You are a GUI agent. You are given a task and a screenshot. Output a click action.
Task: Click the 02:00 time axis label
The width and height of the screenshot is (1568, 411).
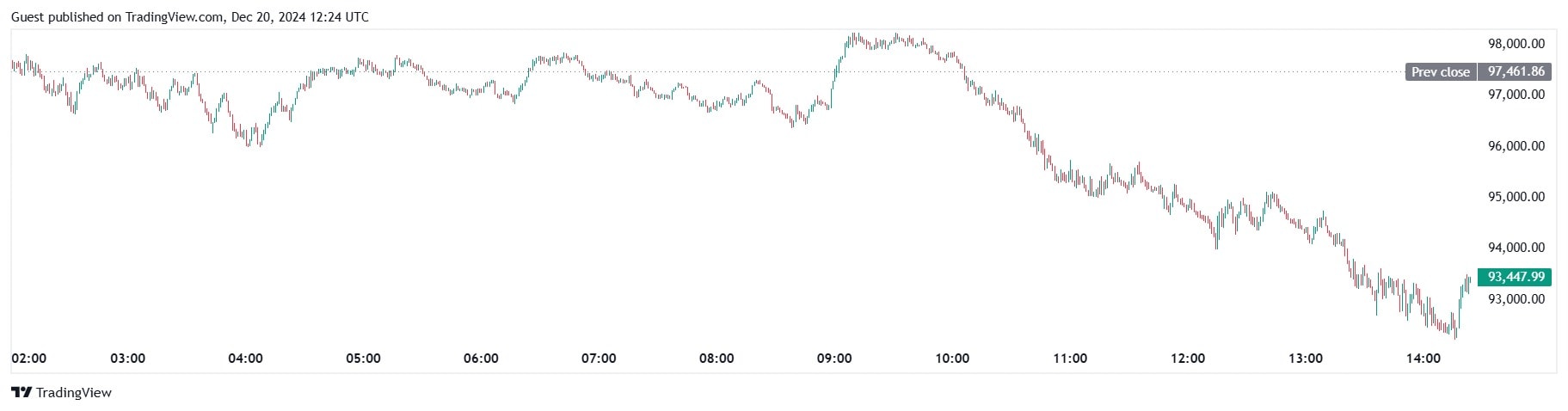(x=28, y=359)
